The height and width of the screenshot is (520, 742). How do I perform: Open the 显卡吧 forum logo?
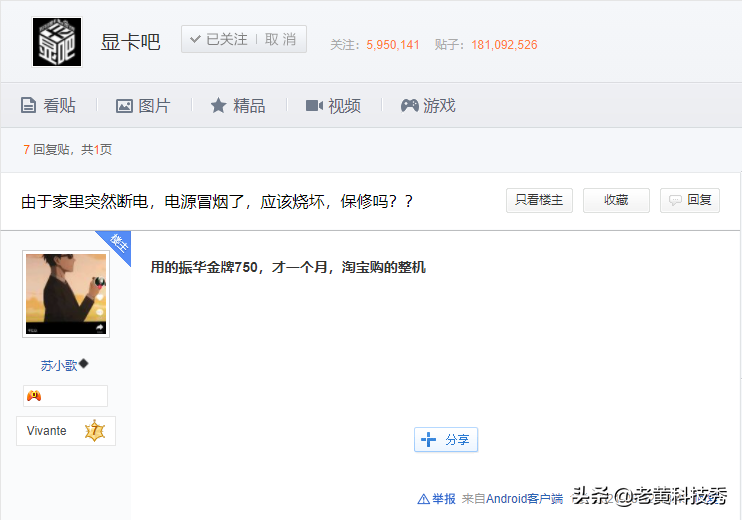tap(57, 42)
